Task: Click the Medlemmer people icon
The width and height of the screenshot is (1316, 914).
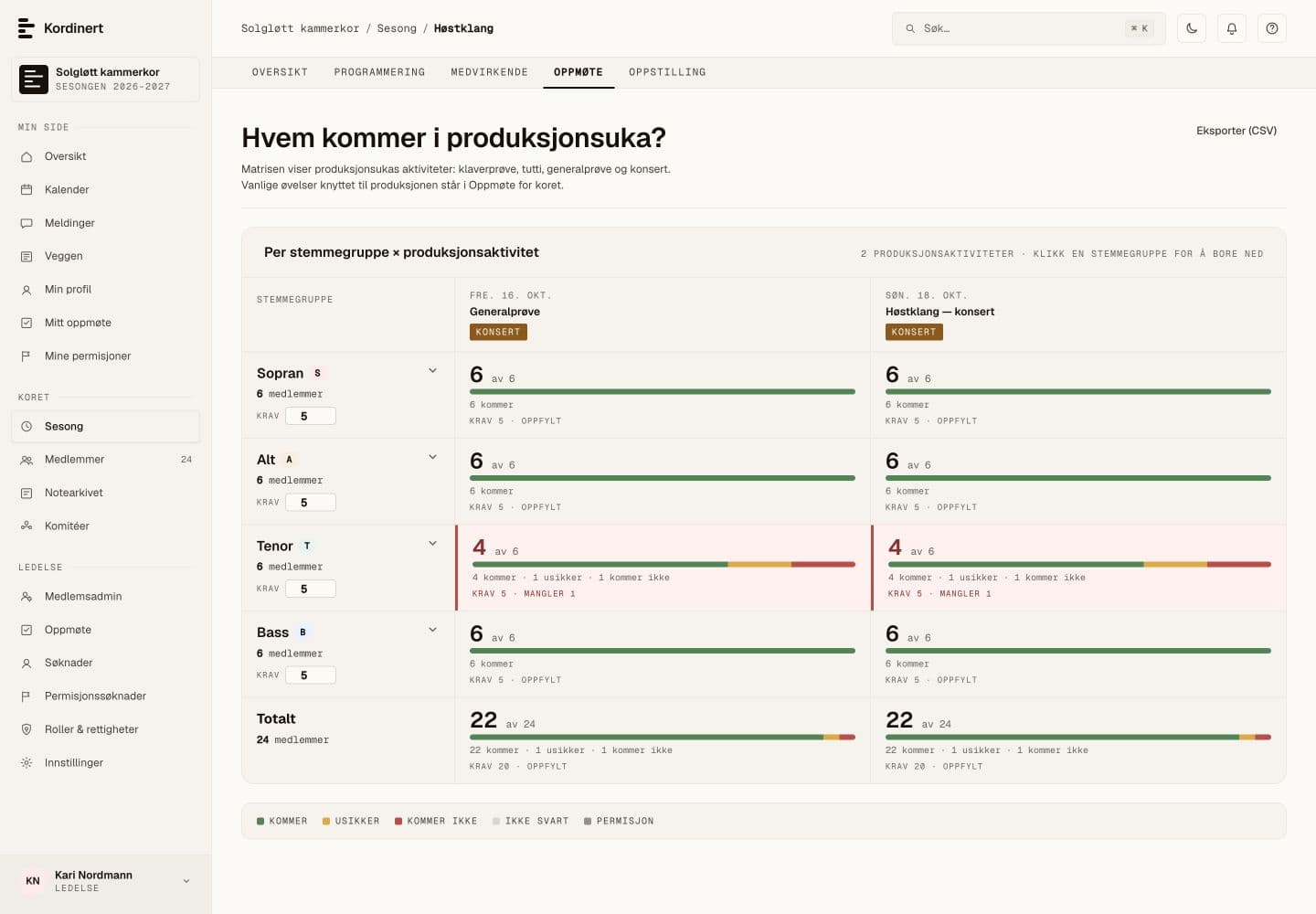Action: (x=27, y=460)
